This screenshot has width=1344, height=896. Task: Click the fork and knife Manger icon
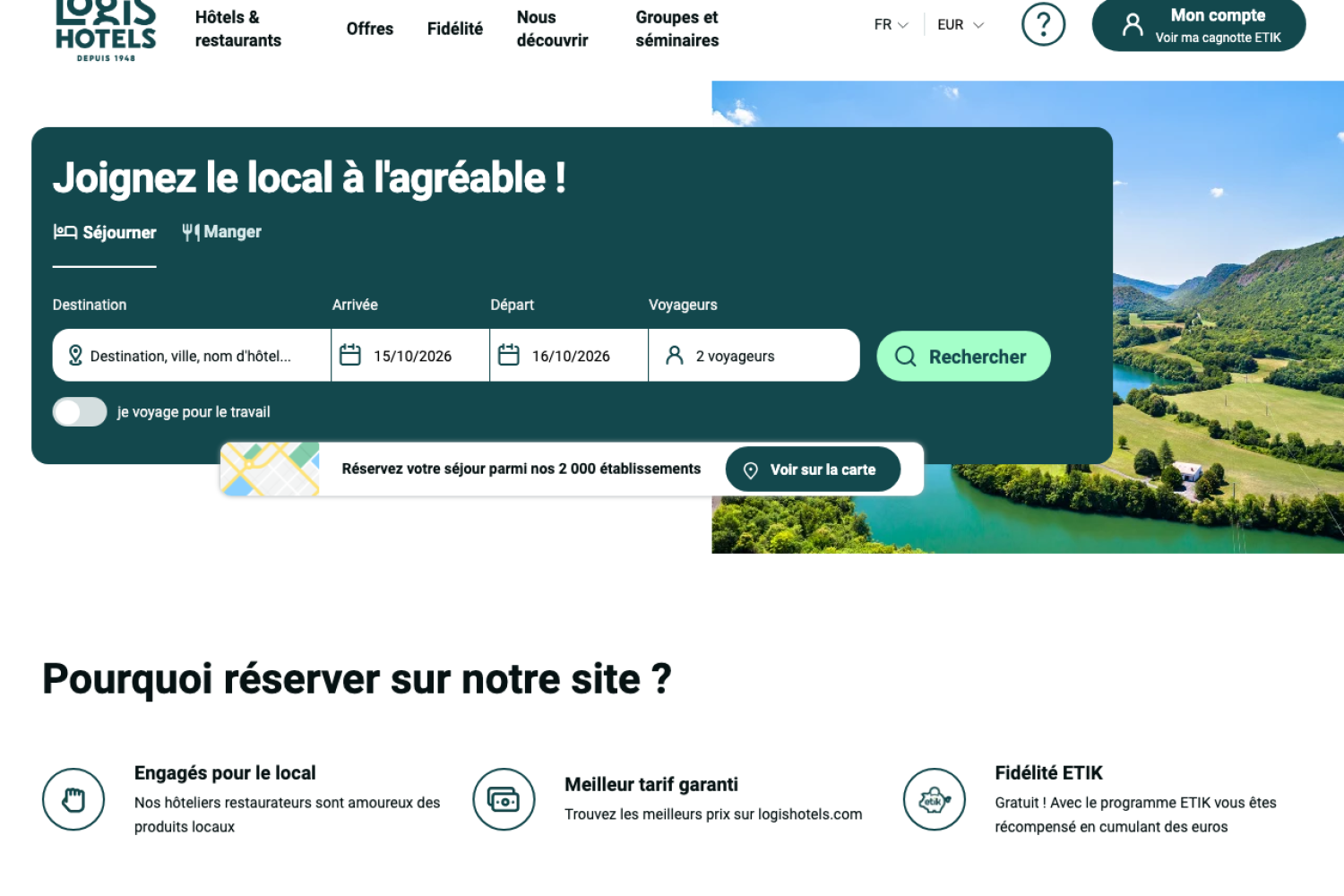click(190, 232)
